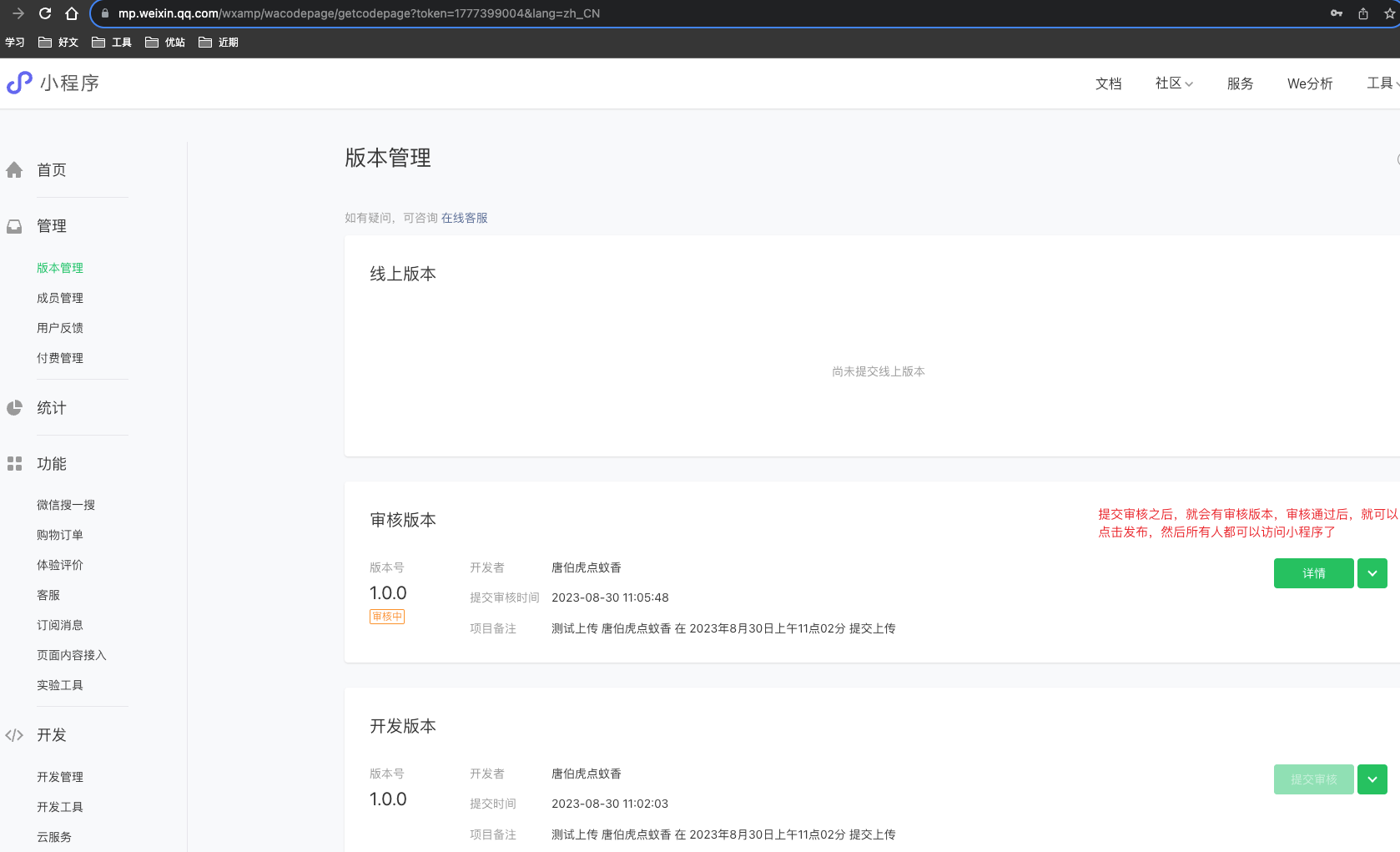
Task: Select 用户反馈 in the sidebar
Action: [x=60, y=328]
